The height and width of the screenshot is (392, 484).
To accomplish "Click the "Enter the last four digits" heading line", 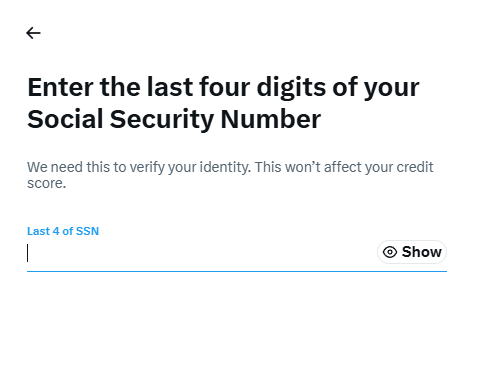I will (x=223, y=87).
